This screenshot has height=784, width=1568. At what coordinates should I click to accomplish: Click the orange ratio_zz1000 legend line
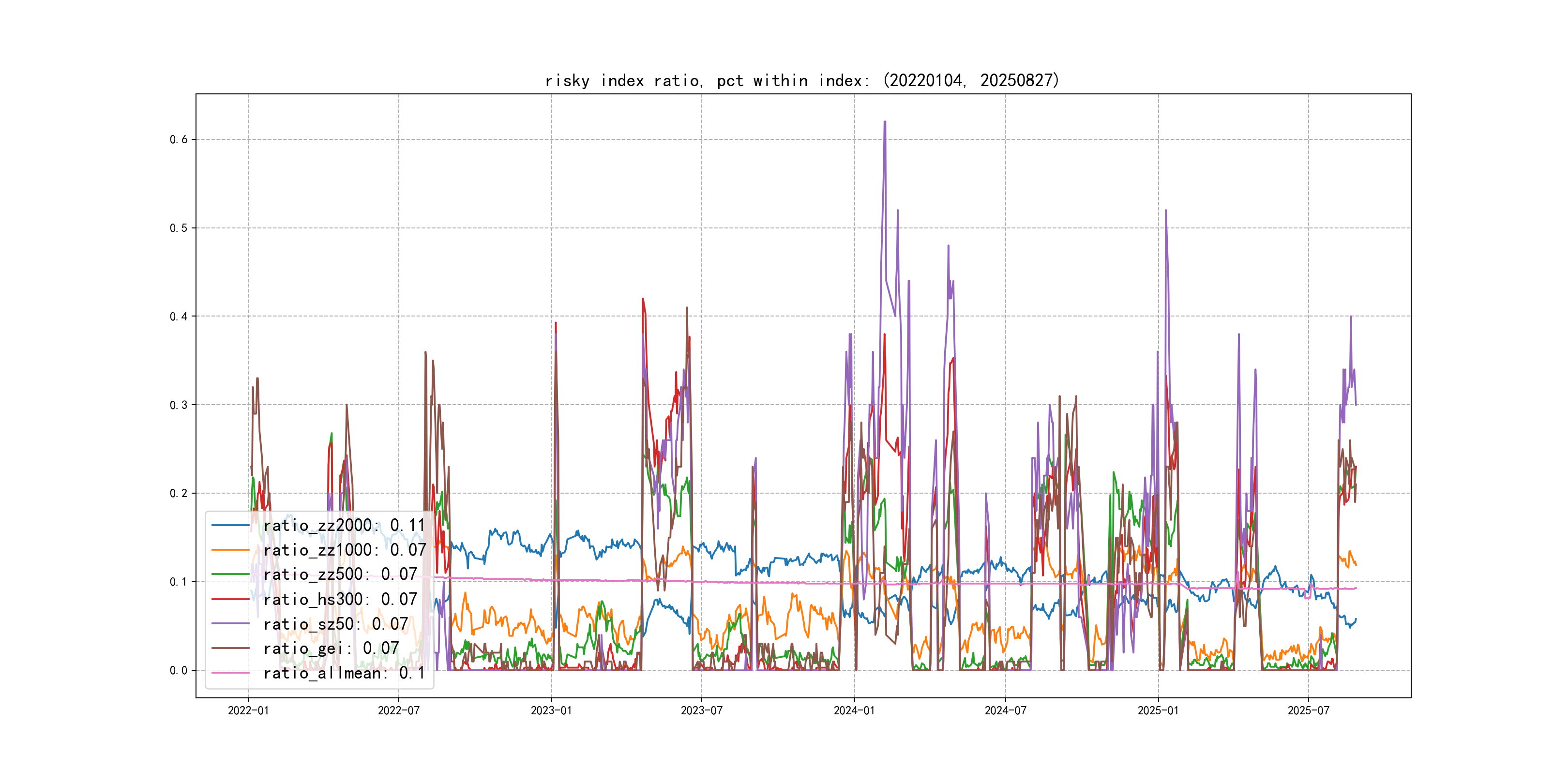(230, 550)
